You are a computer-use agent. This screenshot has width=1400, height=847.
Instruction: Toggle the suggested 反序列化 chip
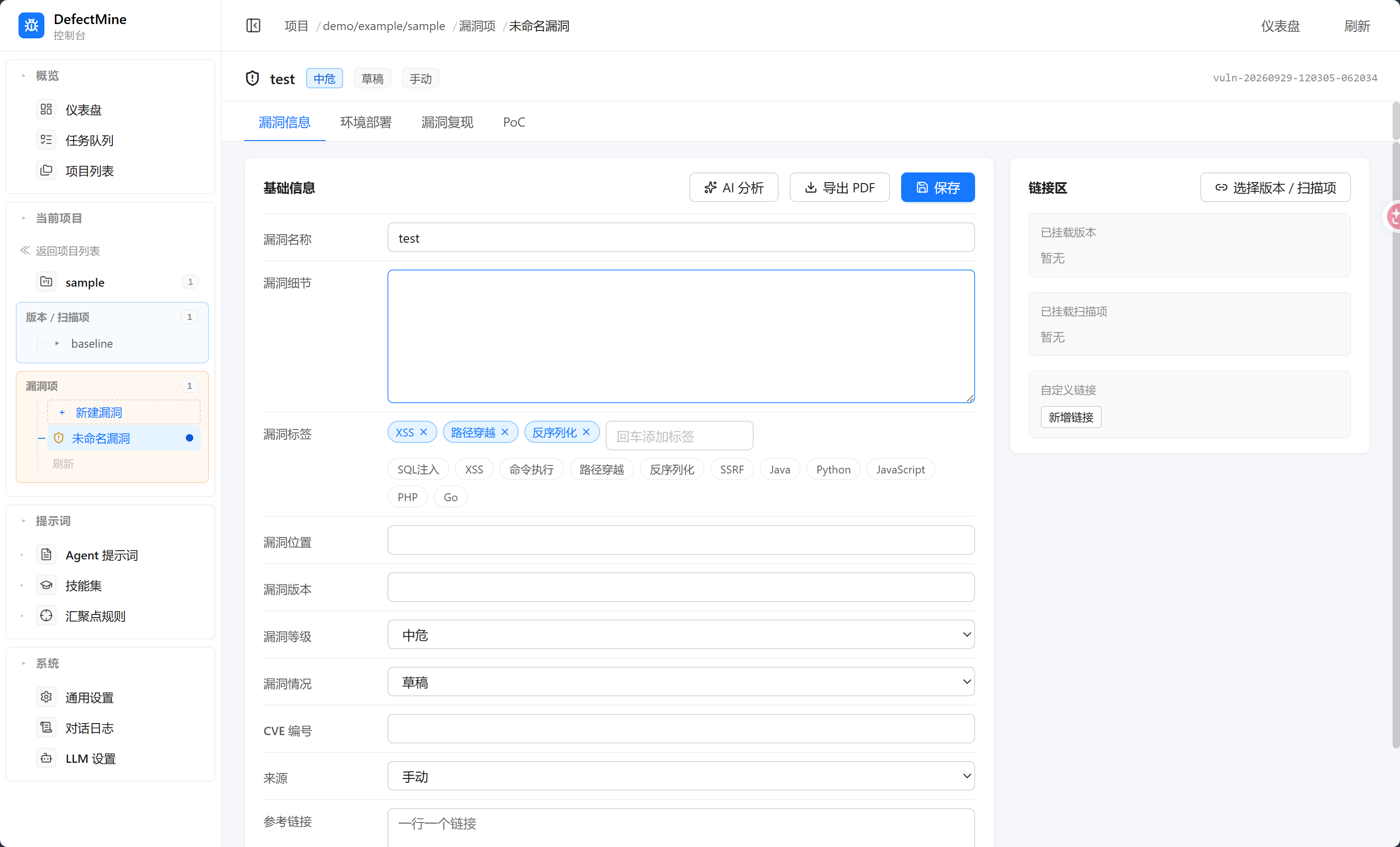(672, 469)
